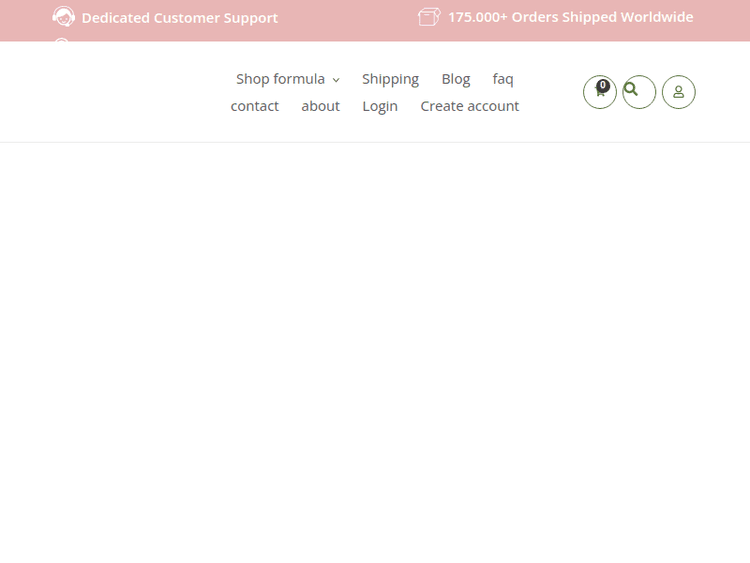Click 175.000+ Orders Shipped Worldwide text
The width and height of the screenshot is (750, 563).
[571, 17]
